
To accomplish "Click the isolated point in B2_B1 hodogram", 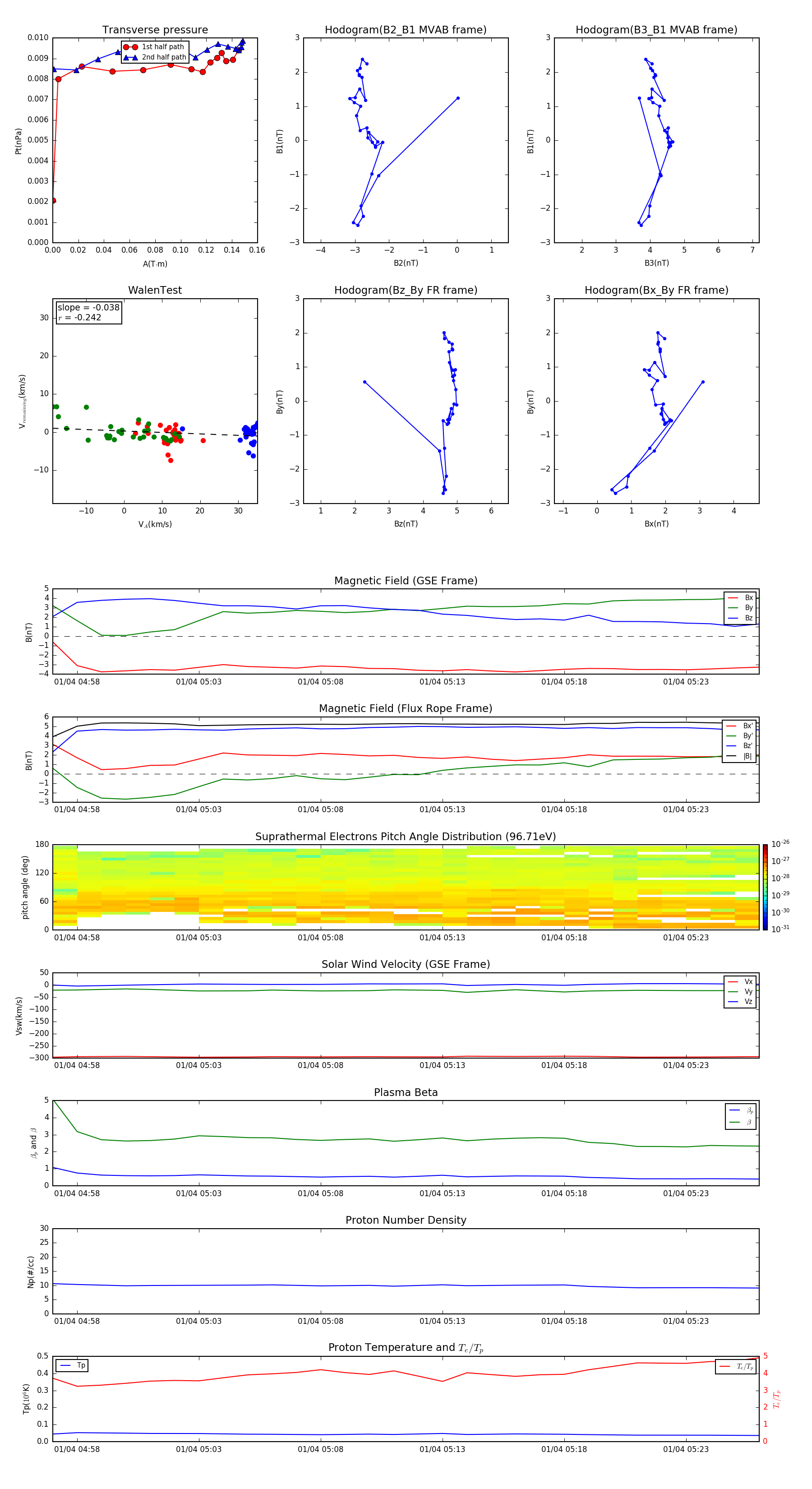I will click(x=458, y=98).
